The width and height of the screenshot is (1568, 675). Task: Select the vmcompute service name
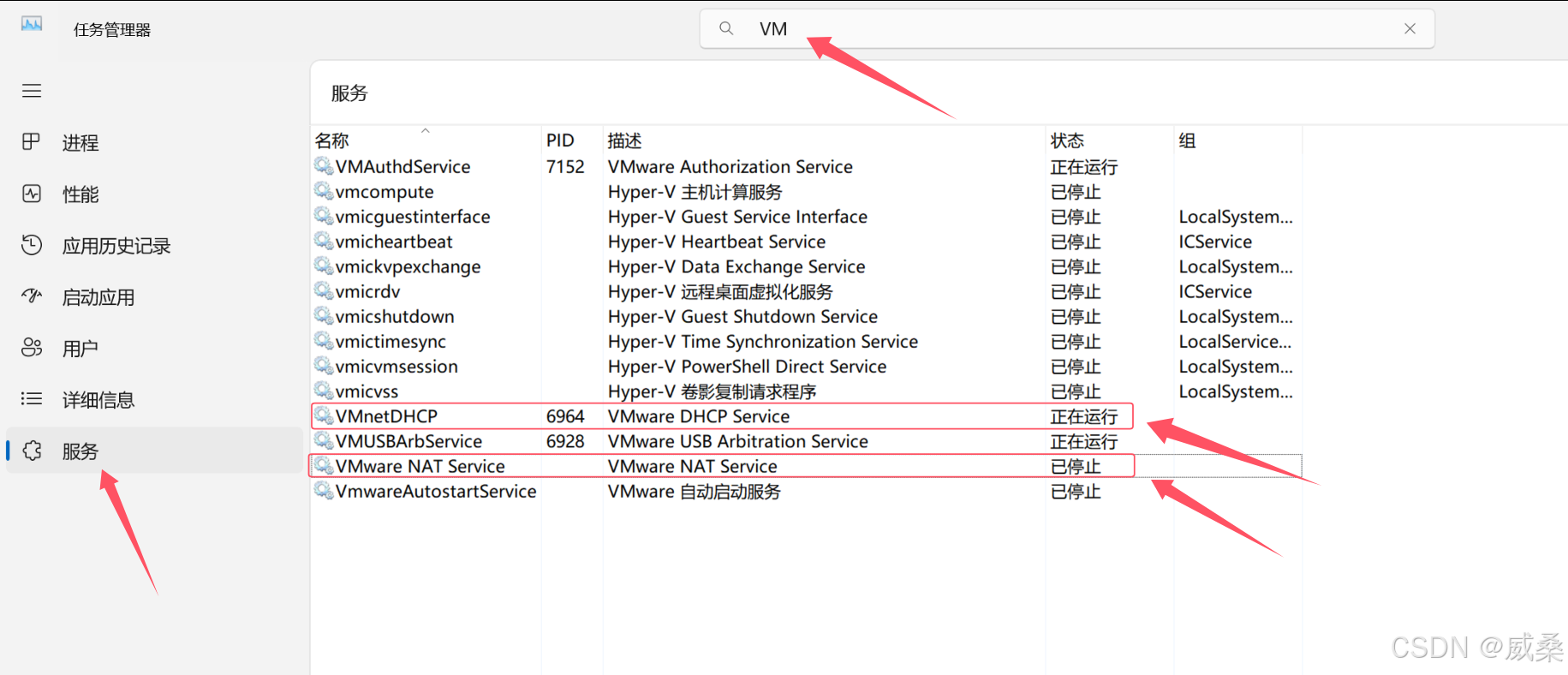tap(385, 191)
